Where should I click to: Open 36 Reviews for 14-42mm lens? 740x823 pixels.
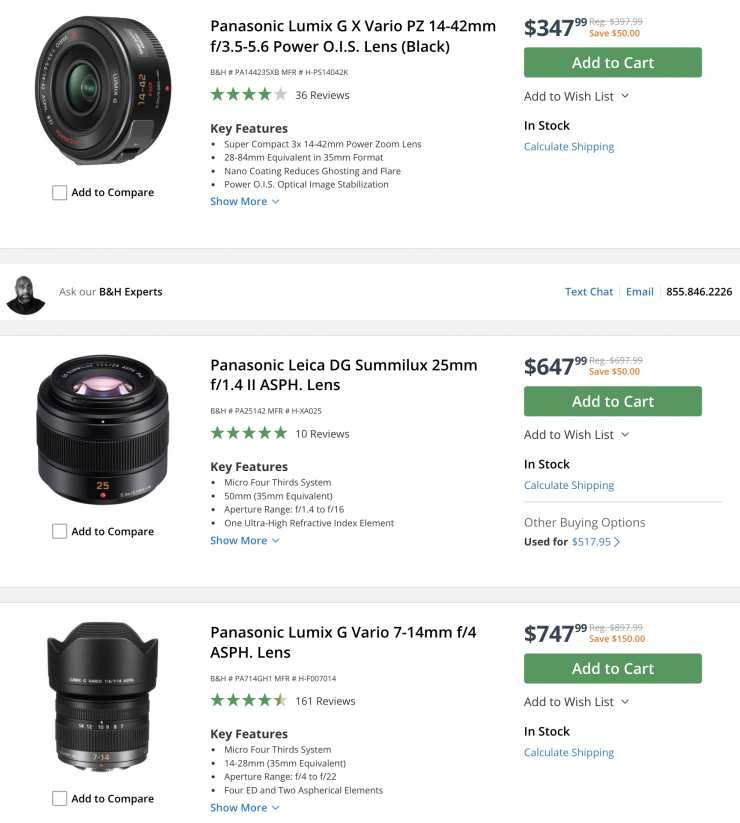coord(322,95)
